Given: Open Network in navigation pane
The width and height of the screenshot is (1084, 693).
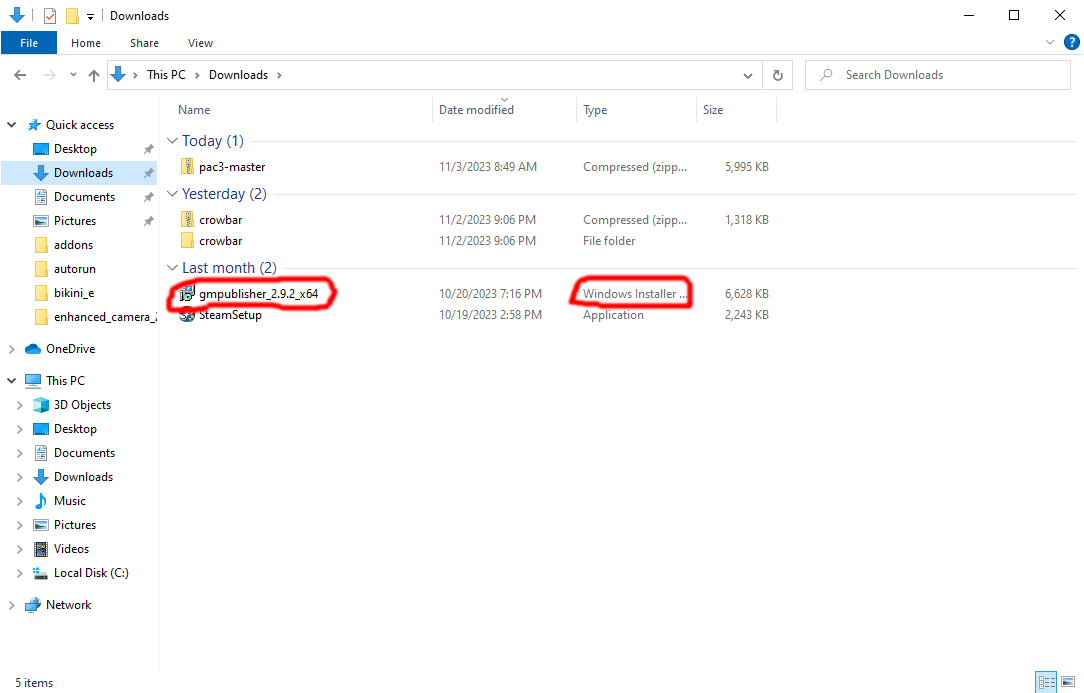Looking at the screenshot, I should point(68,604).
